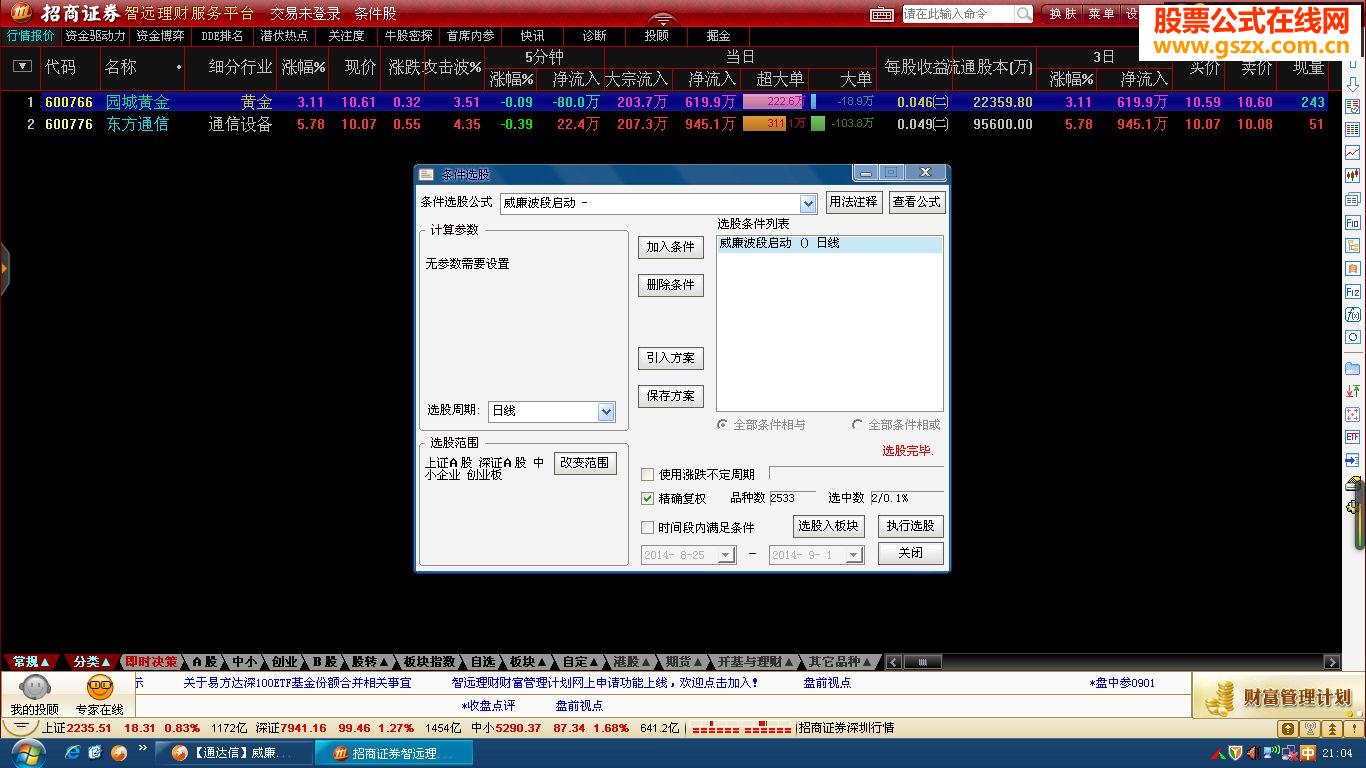Open the 【通达信】威廉 taskbar browser window
The width and height of the screenshot is (1366, 768).
tap(232, 753)
